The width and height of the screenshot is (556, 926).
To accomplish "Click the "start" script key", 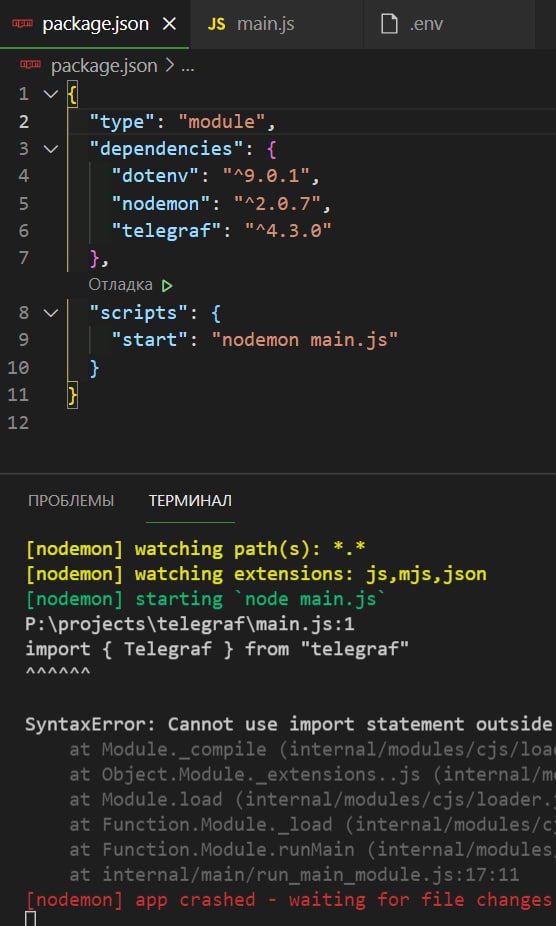I will pyautogui.click(x=150, y=340).
